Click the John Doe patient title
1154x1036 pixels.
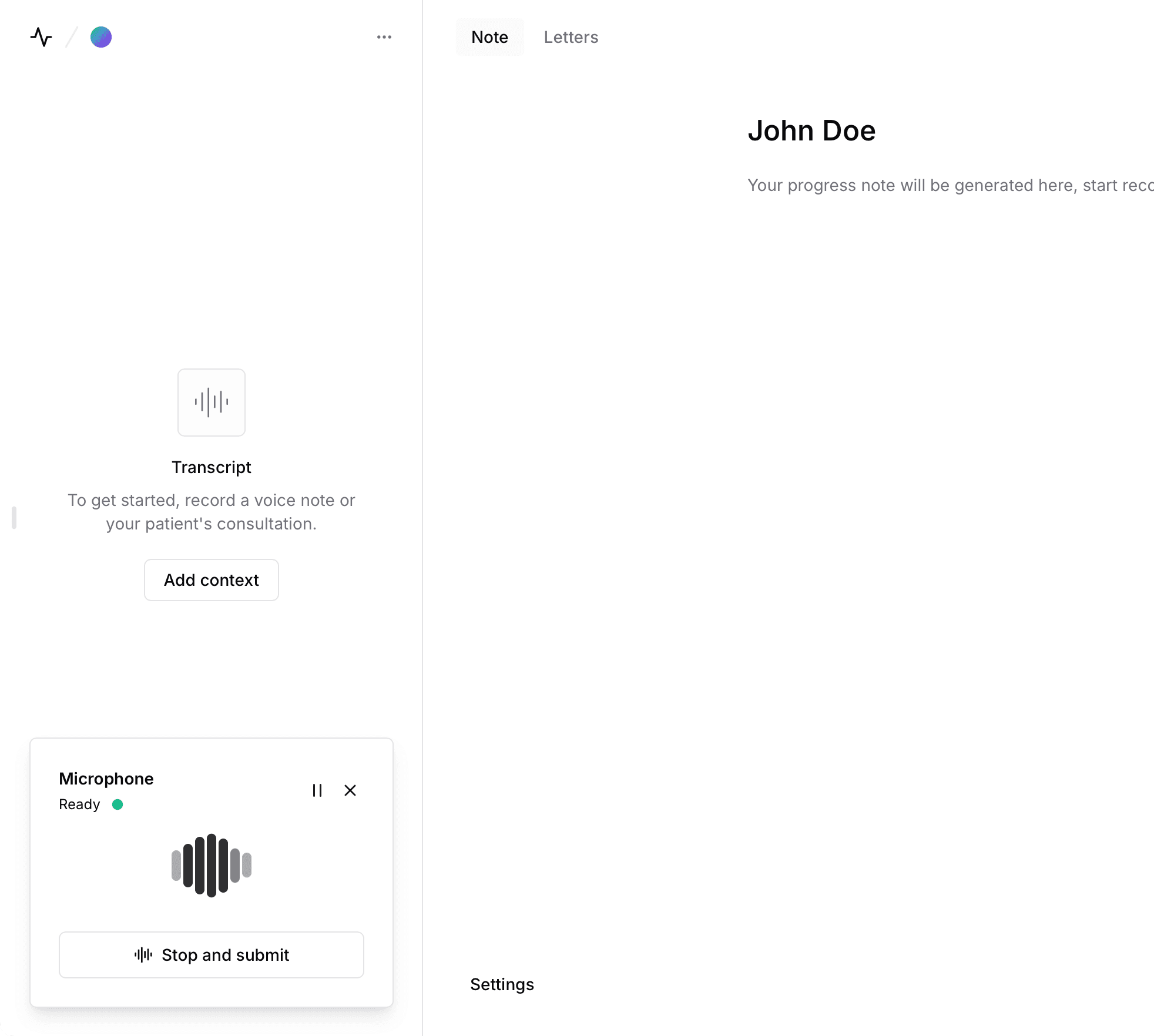(x=811, y=130)
